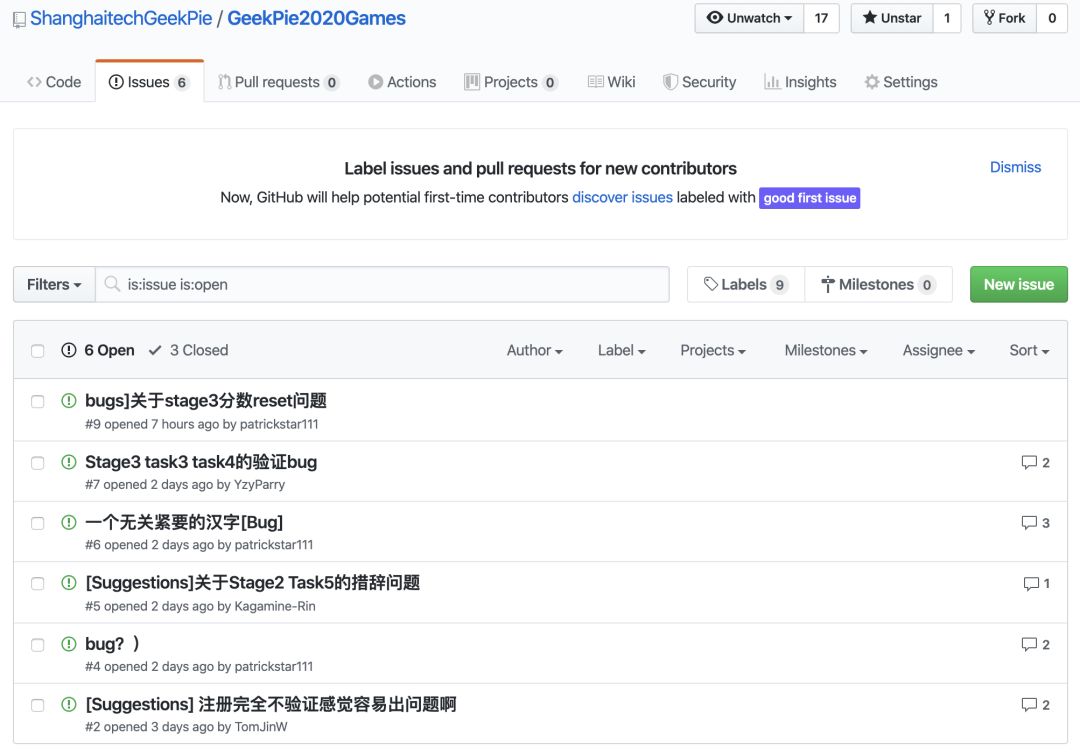Open issue bugs]关于stage3分数reset问题
Screen dimensions: 1080x756
[206, 401]
